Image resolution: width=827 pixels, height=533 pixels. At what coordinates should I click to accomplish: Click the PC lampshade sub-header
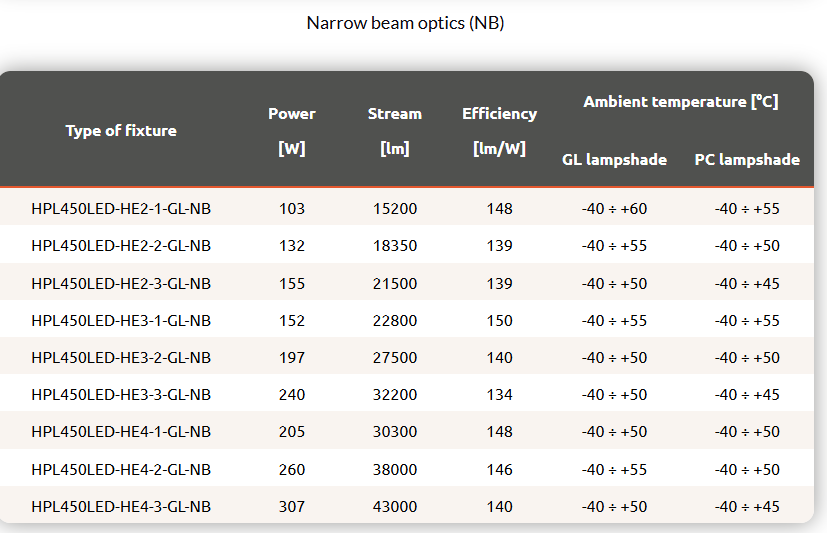pyautogui.click(x=747, y=159)
